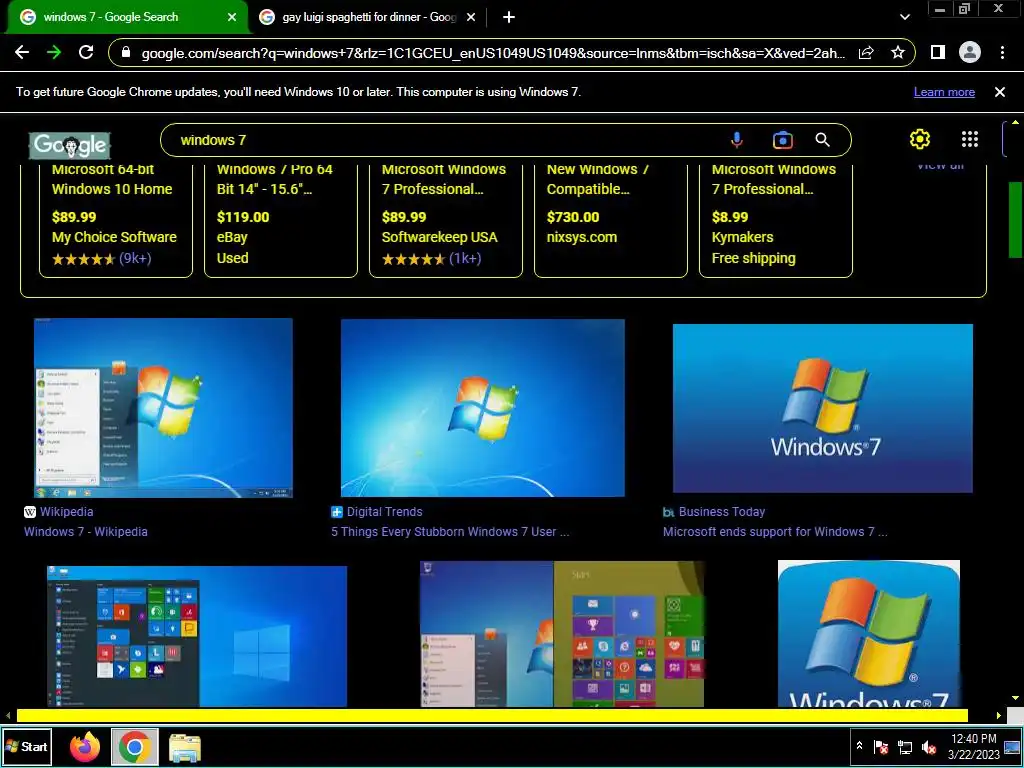Click the green vertical scrollbar thumb
Screen dimensions: 1024x768
pyautogui.click(x=1016, y=219)
